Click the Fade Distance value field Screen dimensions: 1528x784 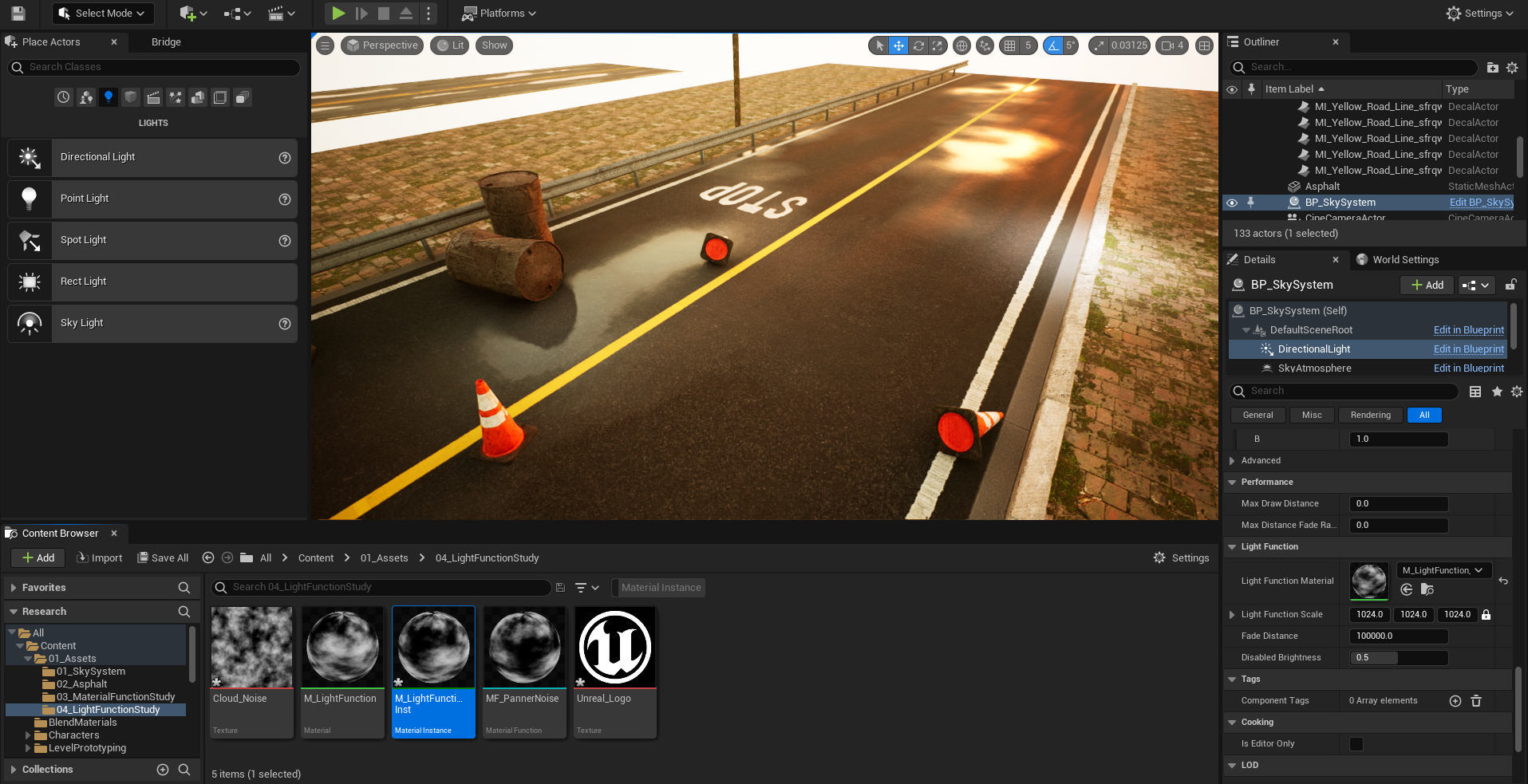[1399, 636]
